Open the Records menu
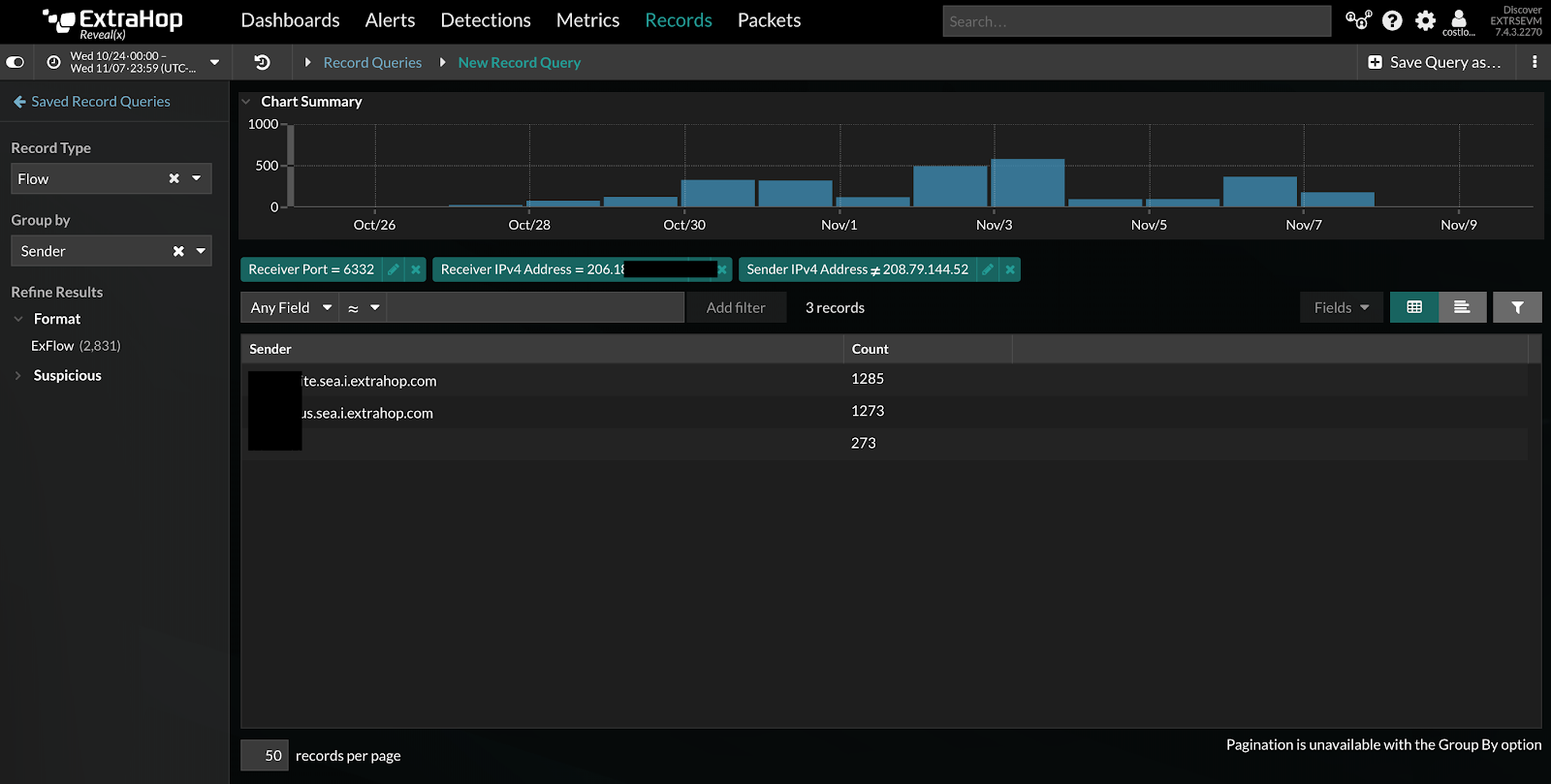The width and height of the screenshot is (1551, 784). [x=679, y=20]
